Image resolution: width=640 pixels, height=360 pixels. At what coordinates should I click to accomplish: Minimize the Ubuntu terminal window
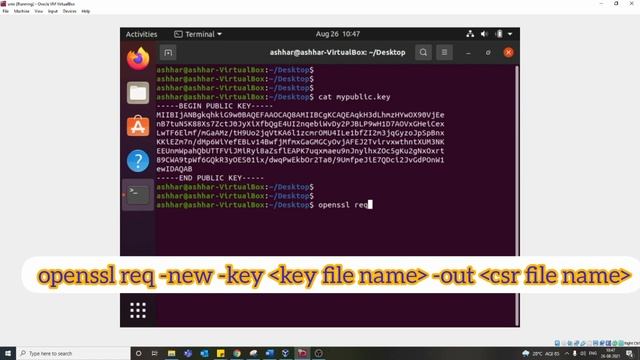(468, 53)
